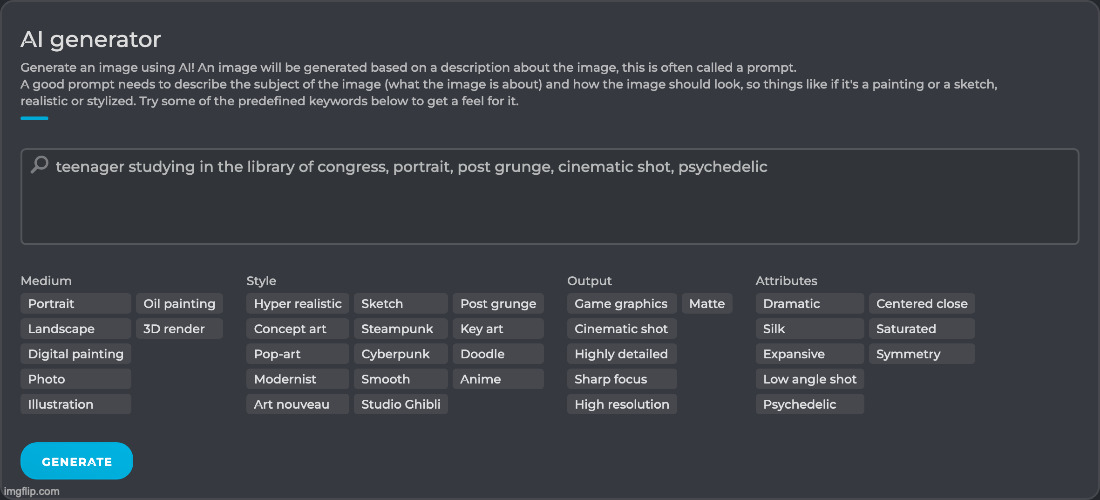The height and width of the screenshot is (500, 1100).
Task: Add the Steampunk style keyword
Action: pyautogui.click(x=400, y=329)
